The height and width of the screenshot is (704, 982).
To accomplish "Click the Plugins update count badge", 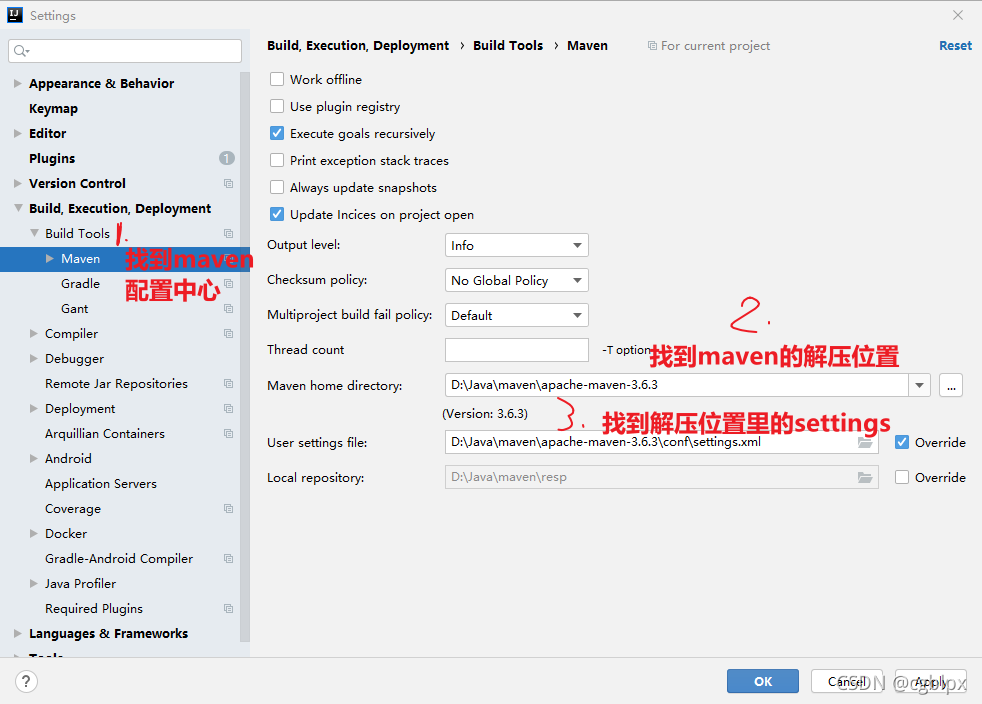I will pyautogui.click(x=227, y=158).
